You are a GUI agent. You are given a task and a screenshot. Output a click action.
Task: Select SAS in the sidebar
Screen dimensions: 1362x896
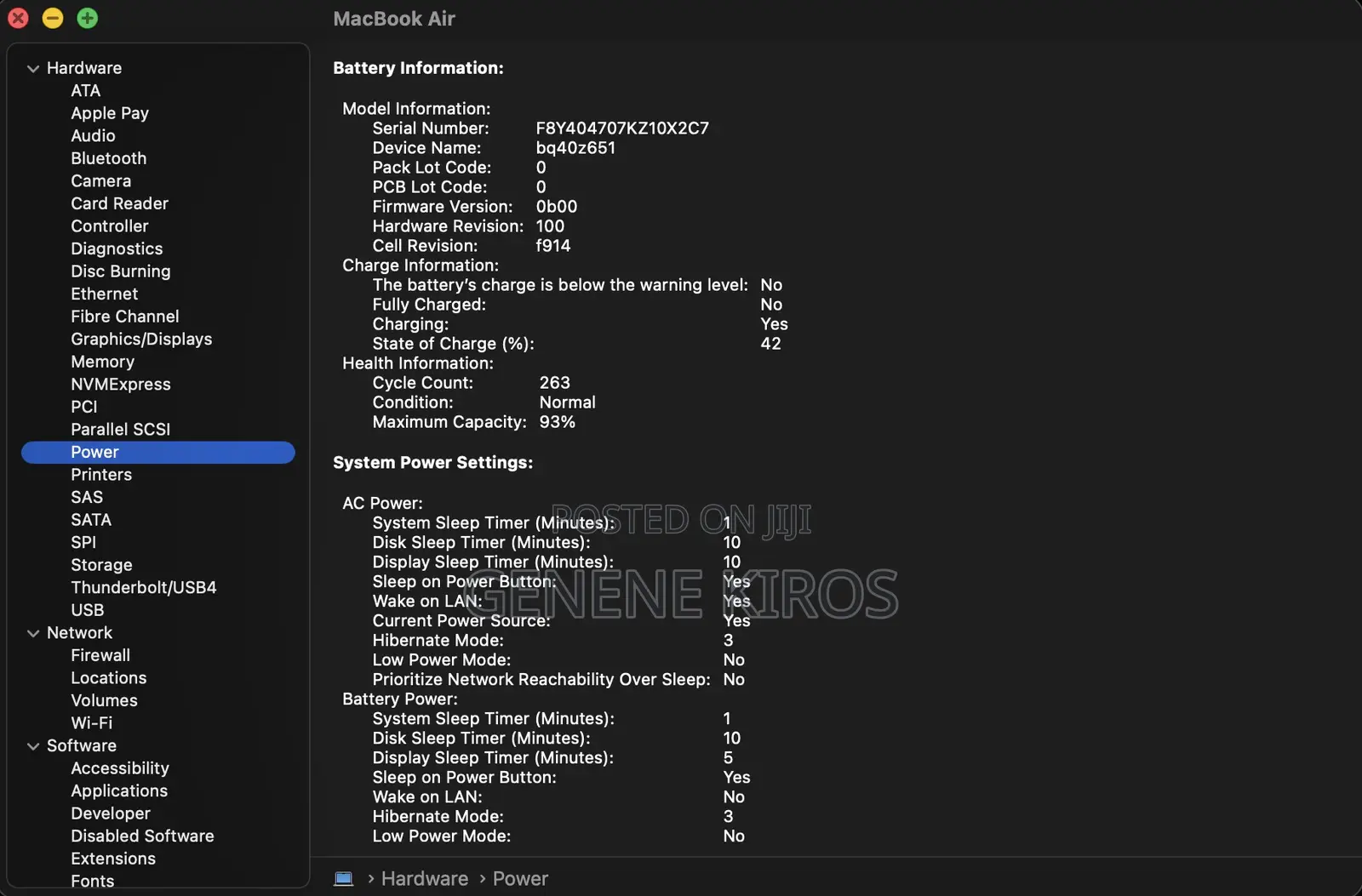(x=87, y=497)
